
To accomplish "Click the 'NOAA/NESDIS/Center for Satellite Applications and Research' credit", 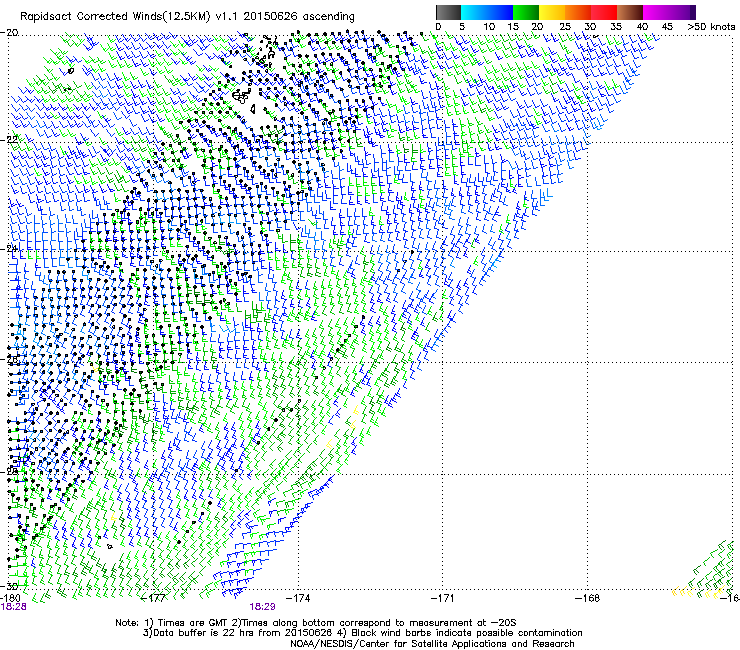I will [x=432, y=644].
